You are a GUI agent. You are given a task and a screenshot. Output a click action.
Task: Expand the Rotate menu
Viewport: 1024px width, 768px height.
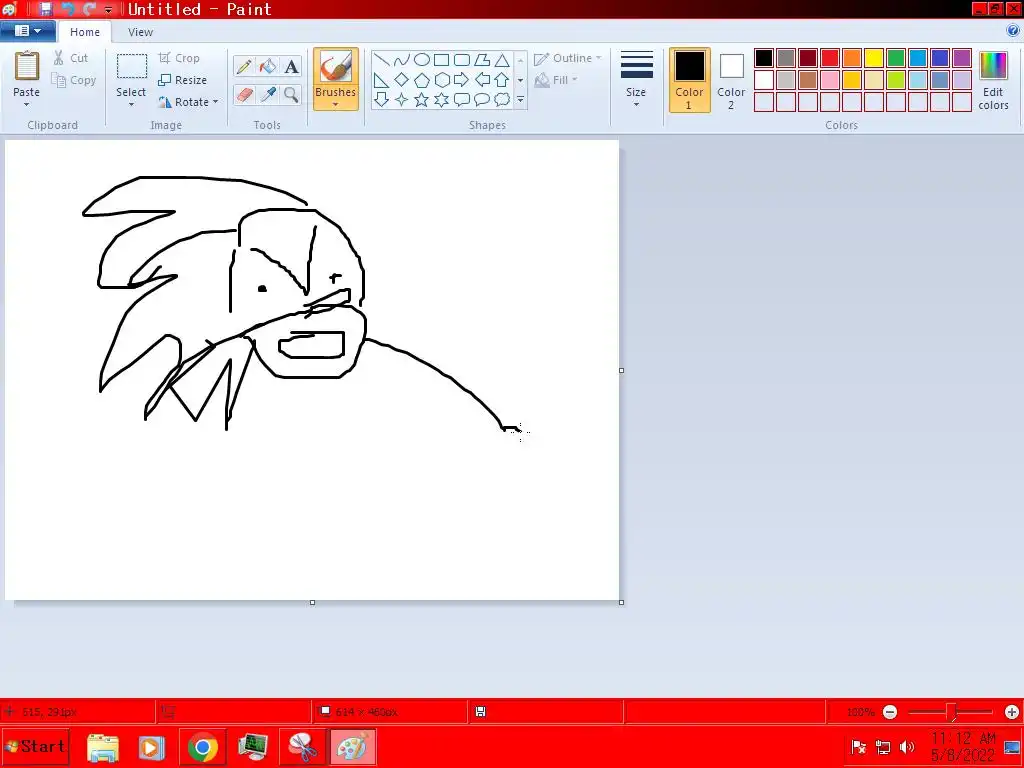click(188, 102)
